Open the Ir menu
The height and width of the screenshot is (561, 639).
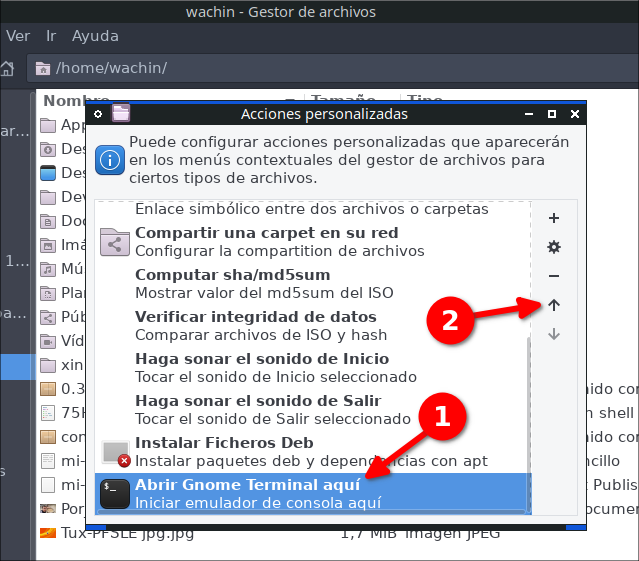(x=51, y=36)
